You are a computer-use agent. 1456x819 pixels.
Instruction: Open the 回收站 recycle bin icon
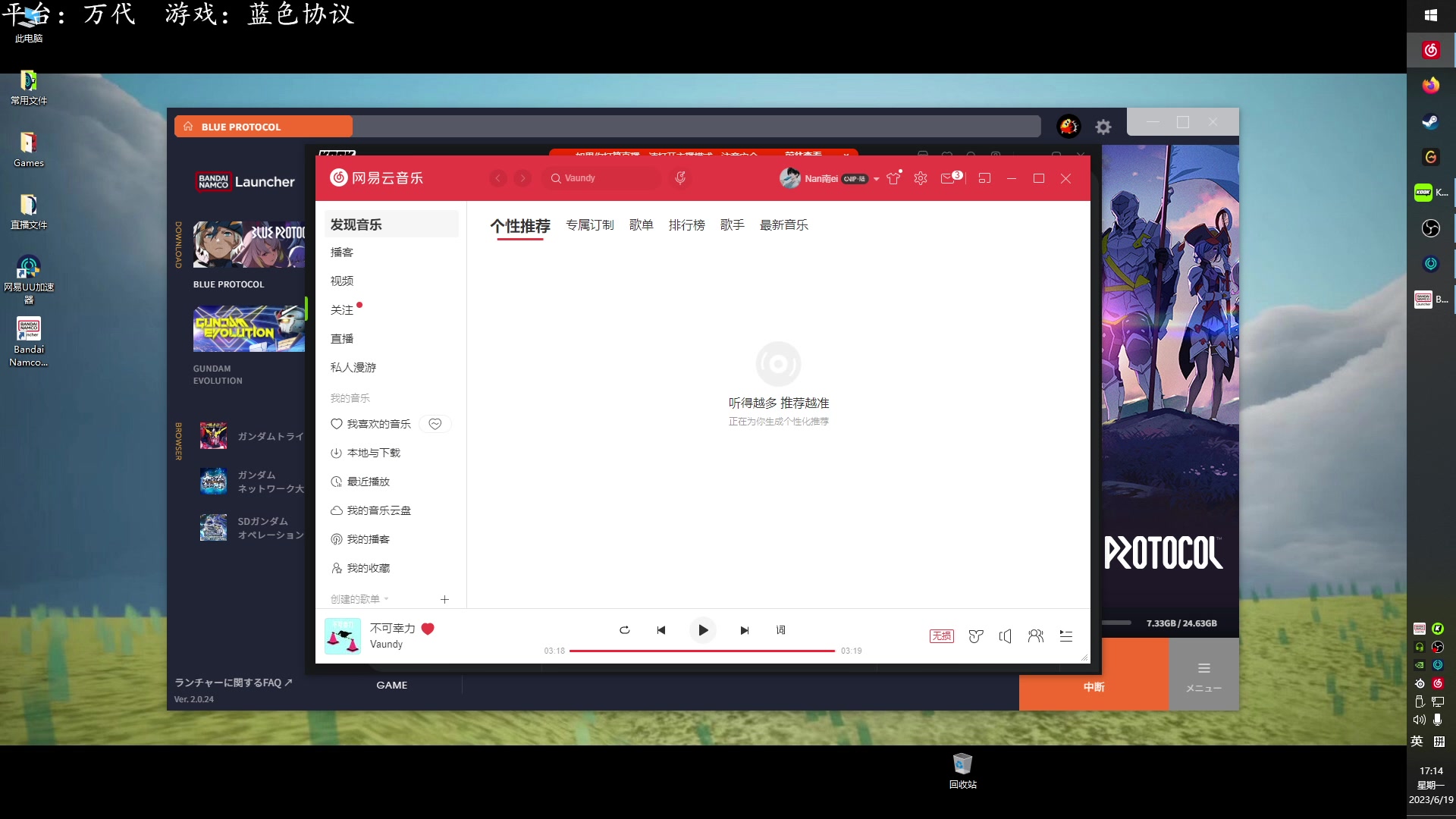[963, 770]
